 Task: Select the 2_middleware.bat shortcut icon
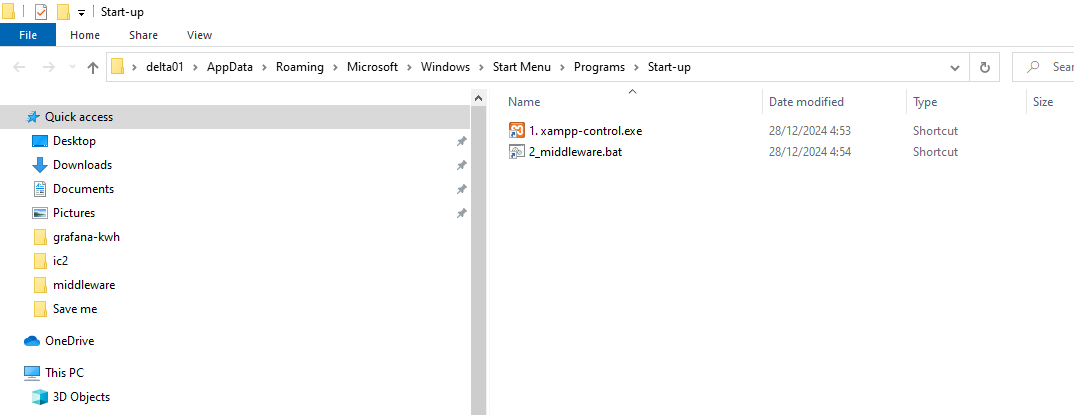pos(517,152)
